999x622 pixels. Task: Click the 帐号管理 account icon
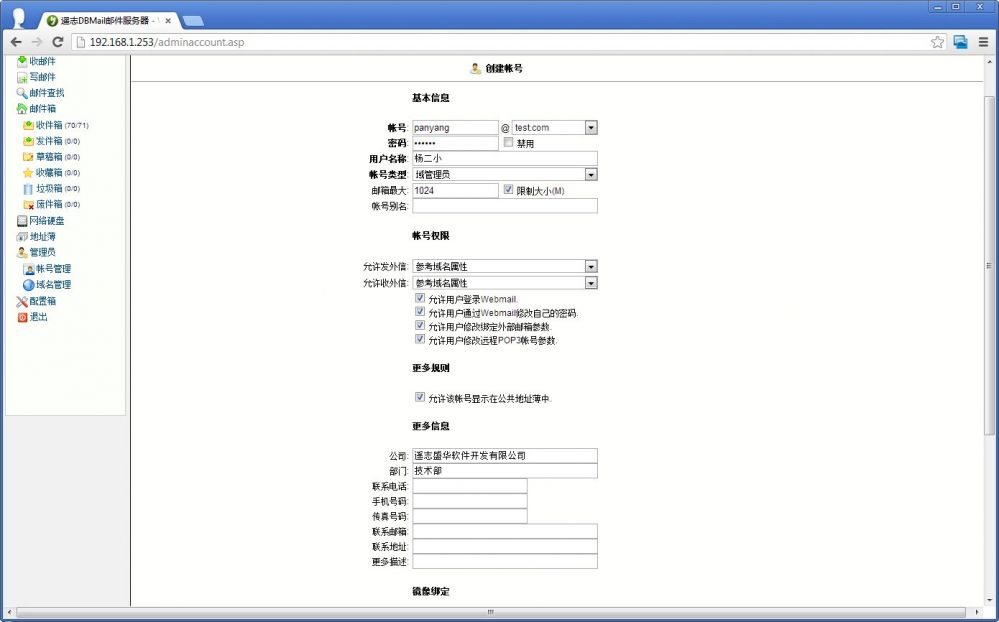point(28,269)
